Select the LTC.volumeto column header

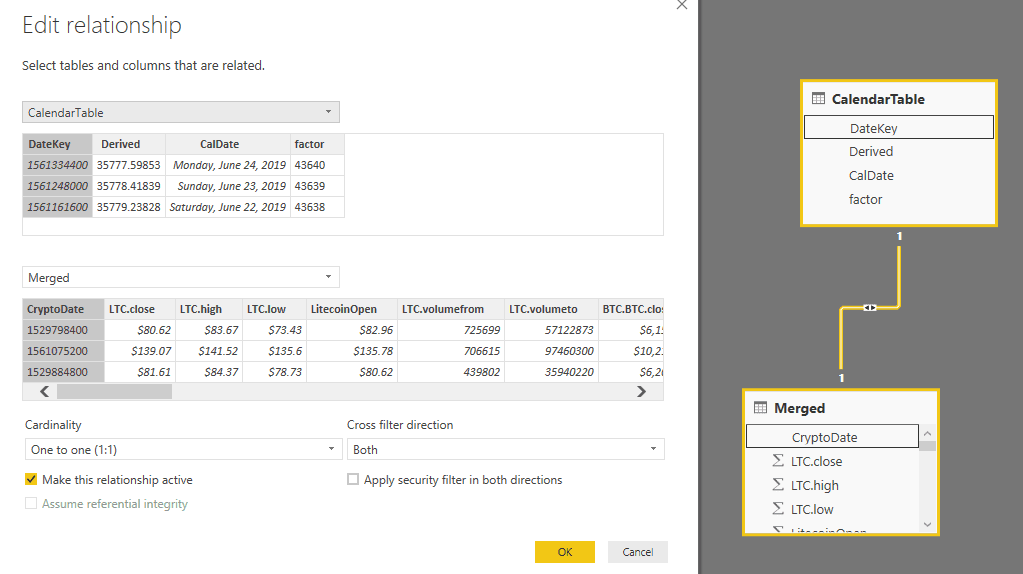coord(551,309)
